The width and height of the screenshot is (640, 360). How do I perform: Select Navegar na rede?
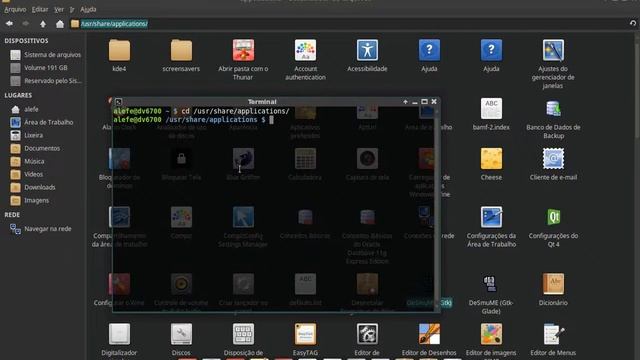tap(41, 229)
